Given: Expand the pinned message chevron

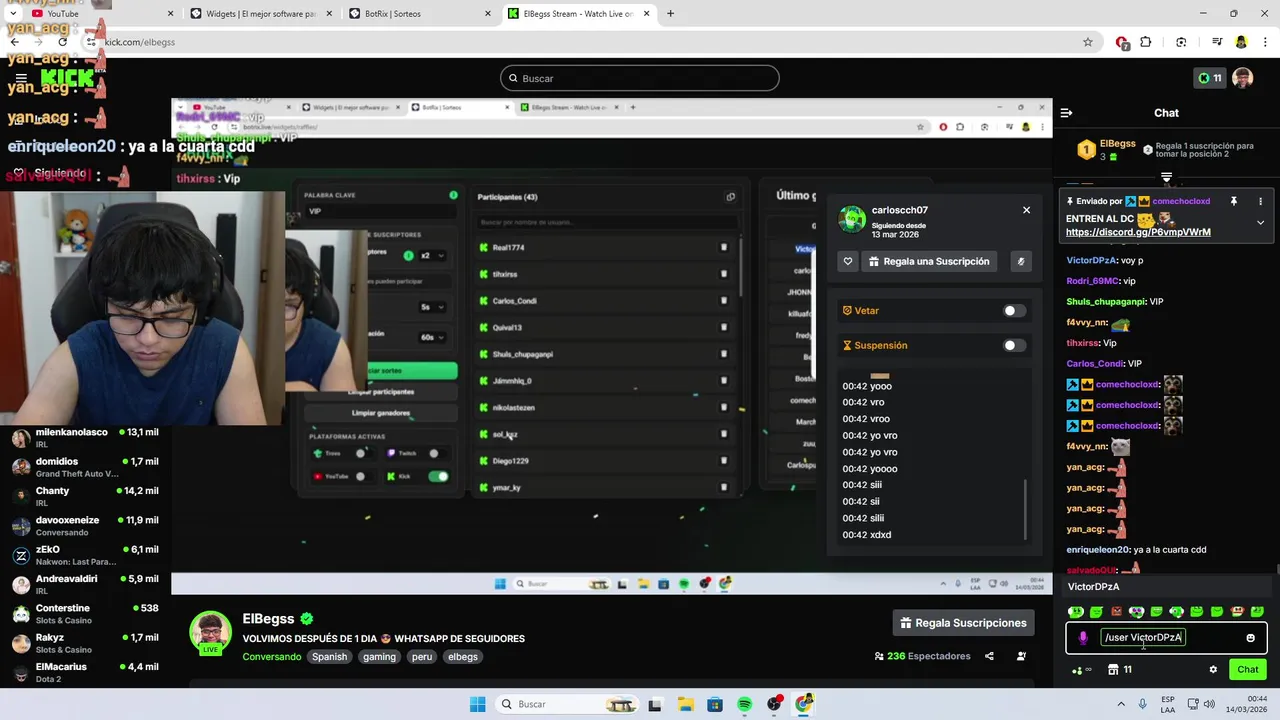Looking at the screenshot, I should [1260, 222].
